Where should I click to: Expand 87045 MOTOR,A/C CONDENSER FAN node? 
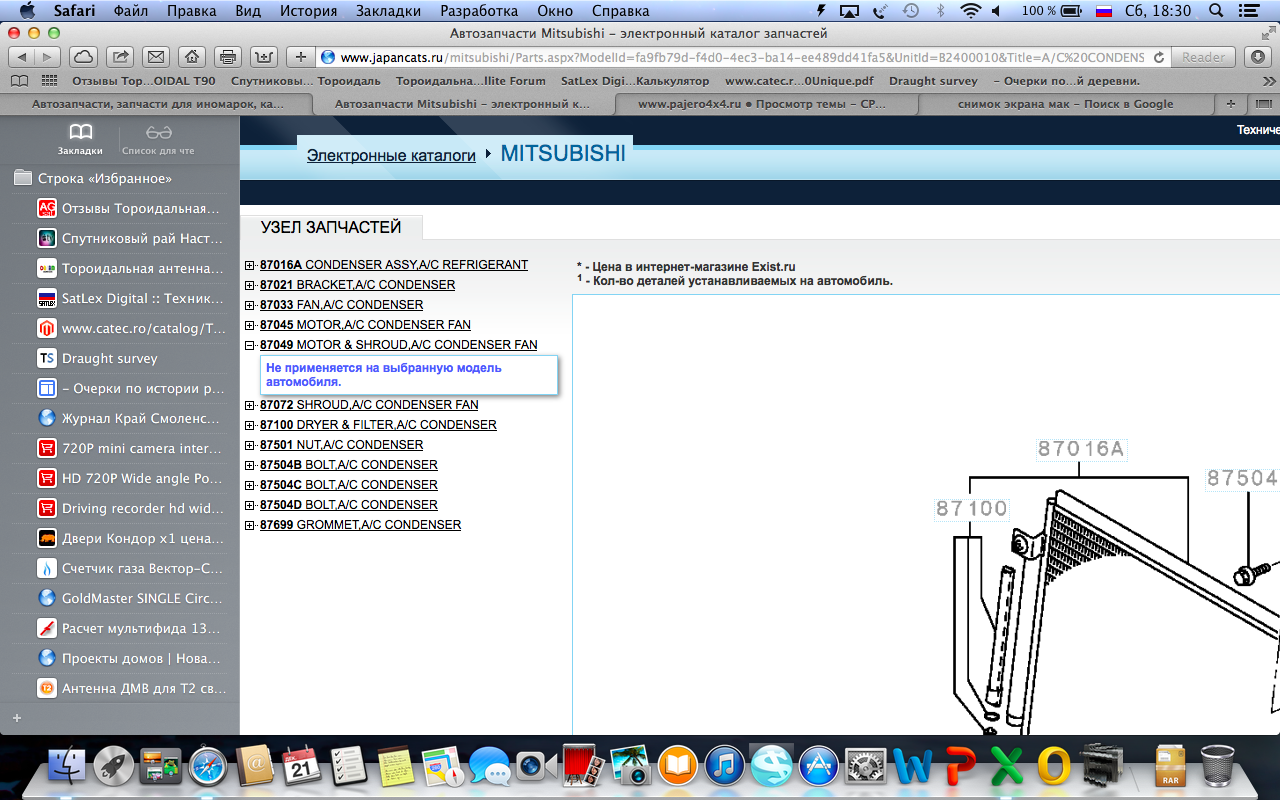250,325
